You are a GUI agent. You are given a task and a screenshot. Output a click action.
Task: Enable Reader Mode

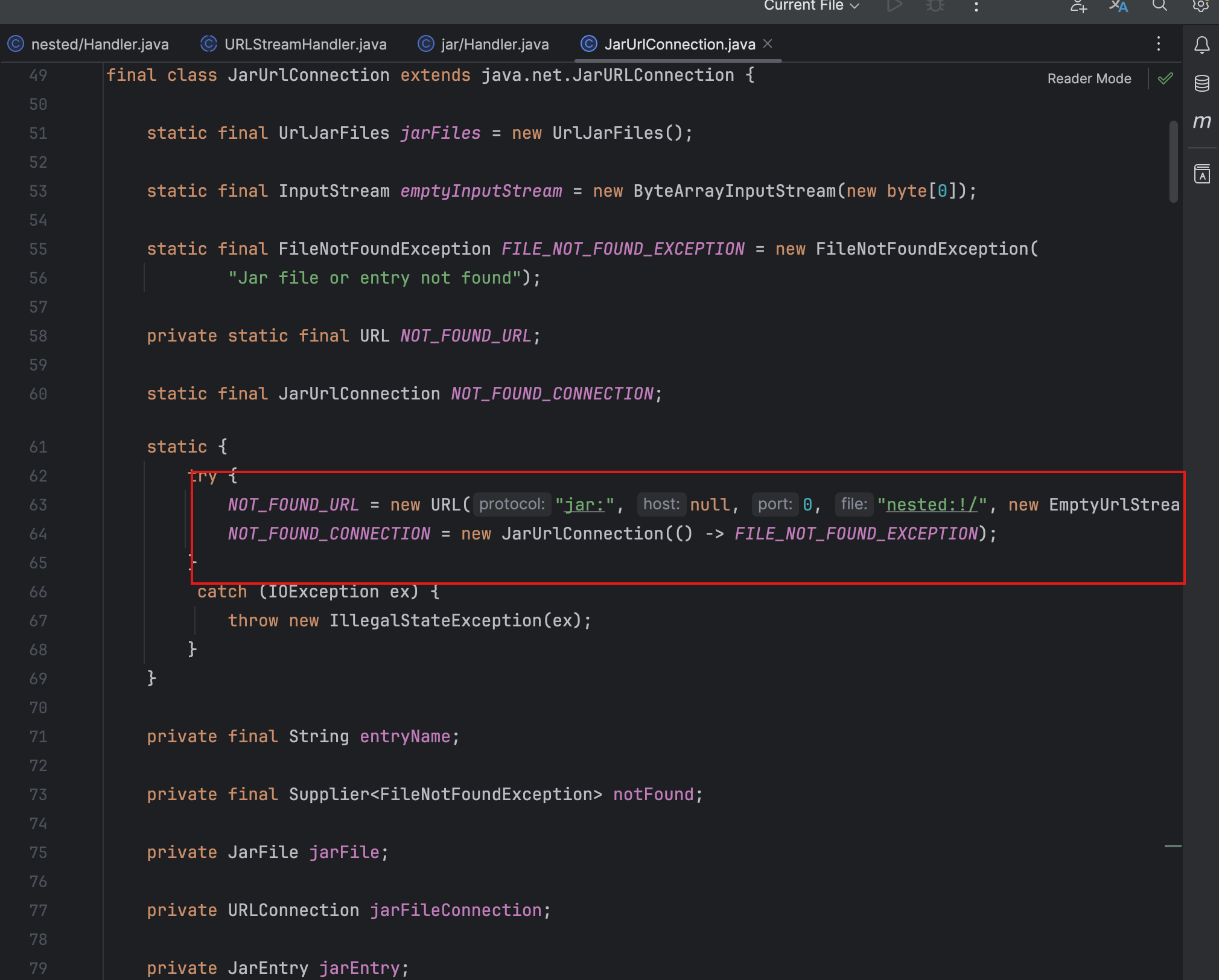(1089, 78)
